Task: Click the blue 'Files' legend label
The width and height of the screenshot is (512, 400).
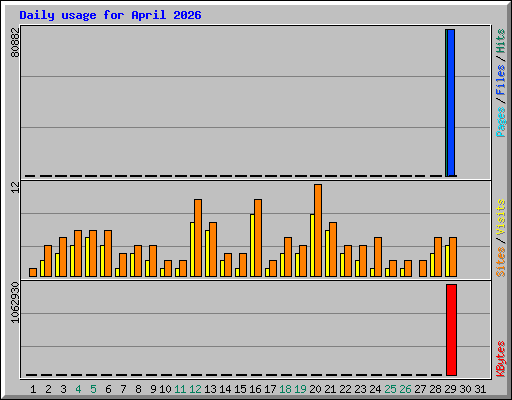Action: [x=500, y=80]
